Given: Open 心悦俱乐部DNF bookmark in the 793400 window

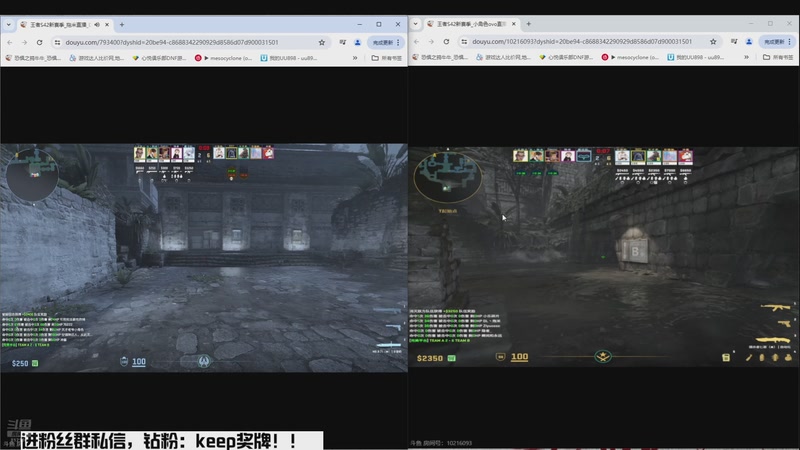Looking at the screenshot, I should 159,58.
